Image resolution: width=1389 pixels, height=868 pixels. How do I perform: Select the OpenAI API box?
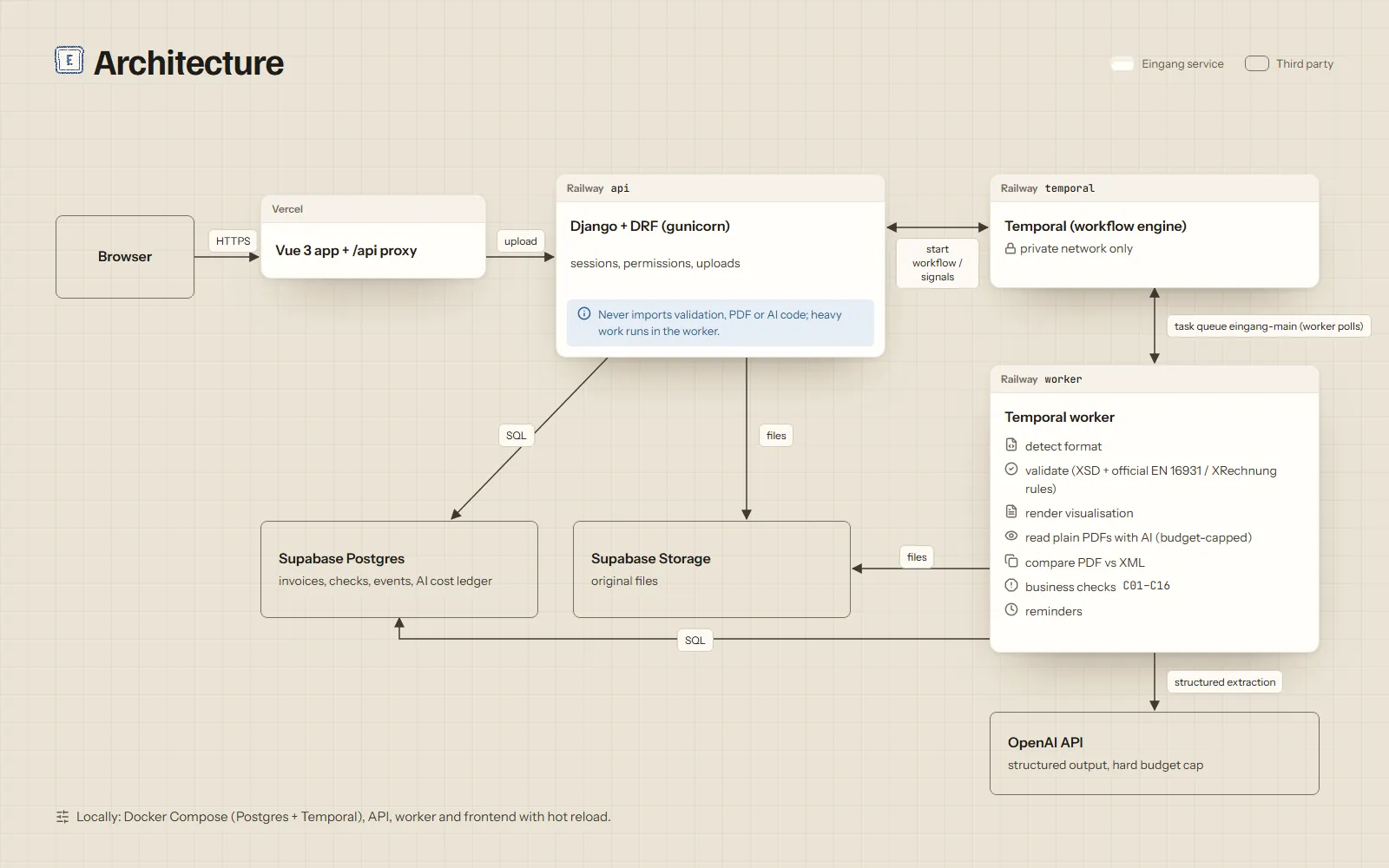tap(1155, 753)
